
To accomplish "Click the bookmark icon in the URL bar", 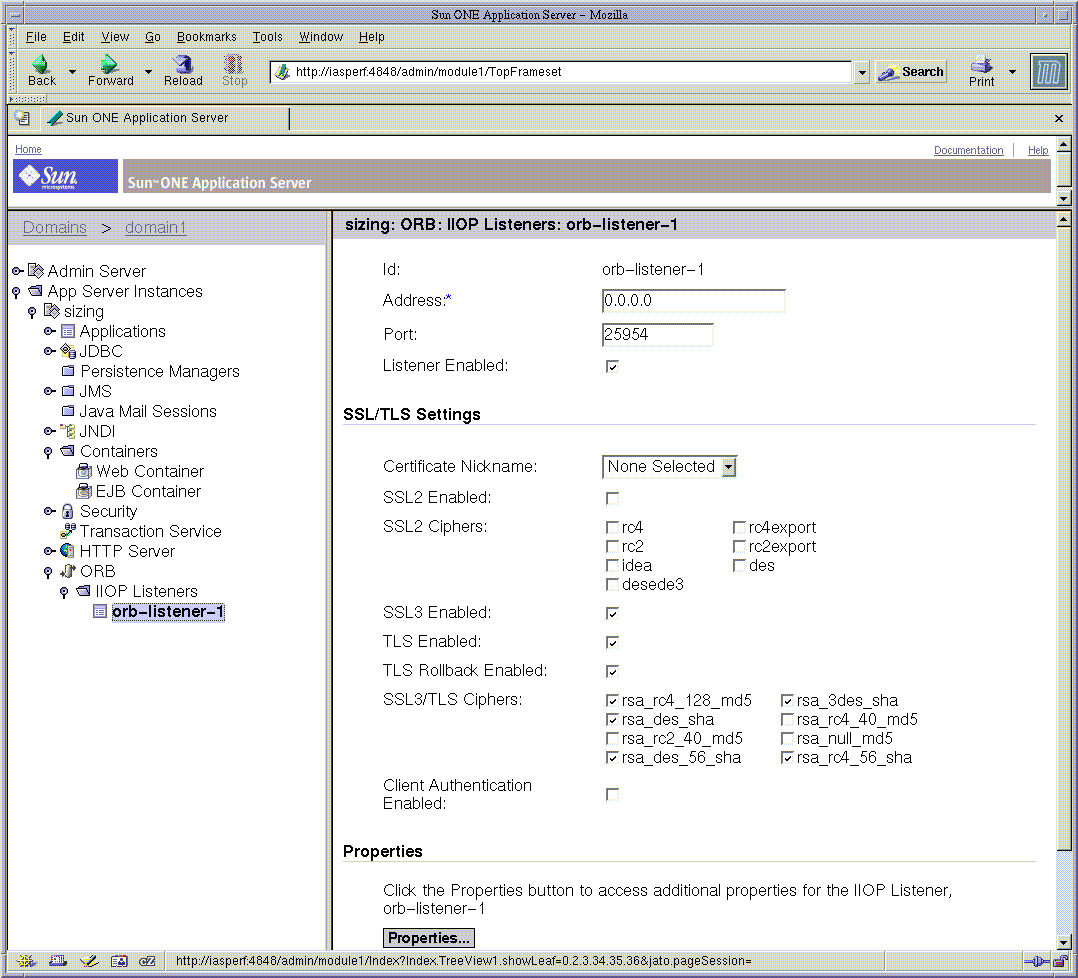I will click(x=282, y=71).
